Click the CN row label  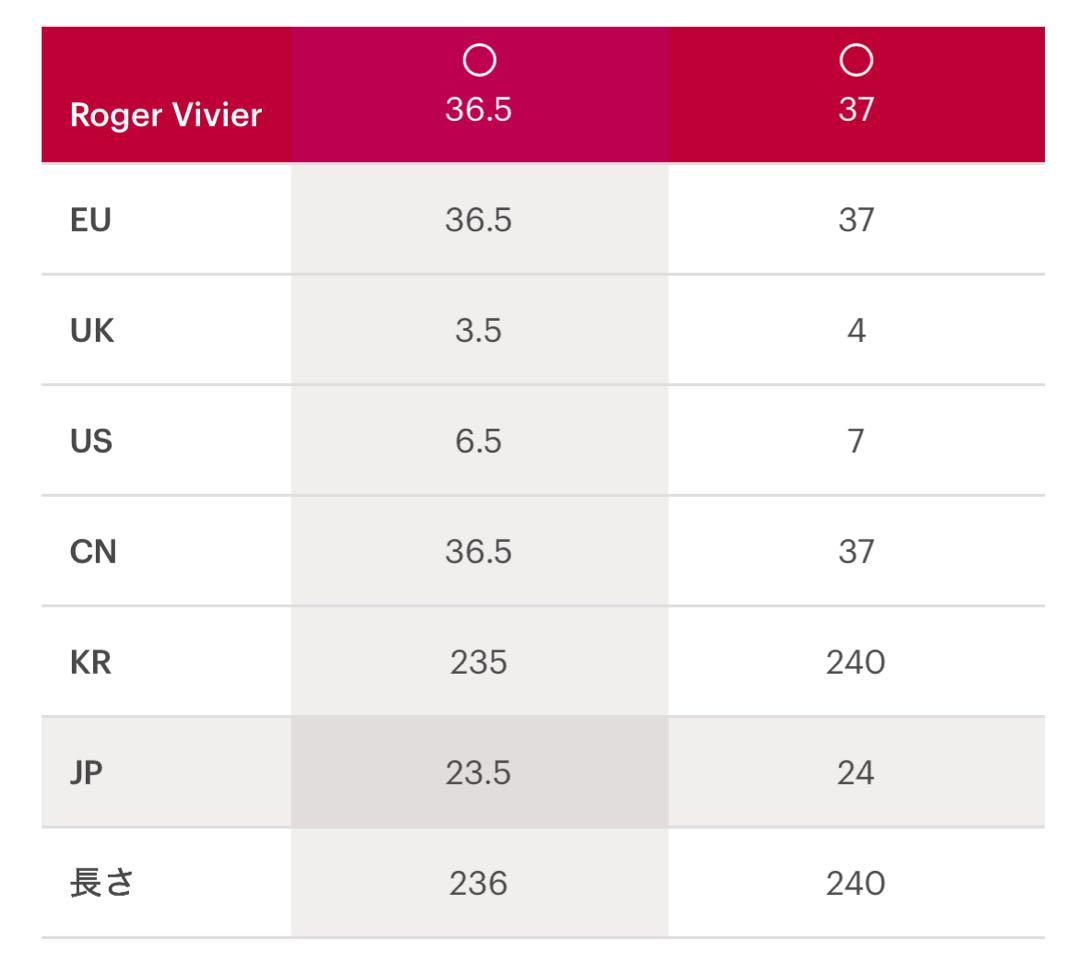click(92, 552)
